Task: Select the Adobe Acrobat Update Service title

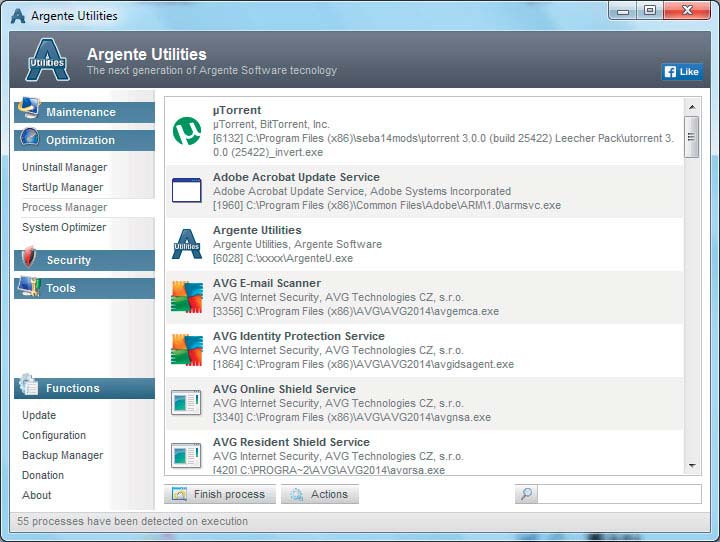Action: 296,177
